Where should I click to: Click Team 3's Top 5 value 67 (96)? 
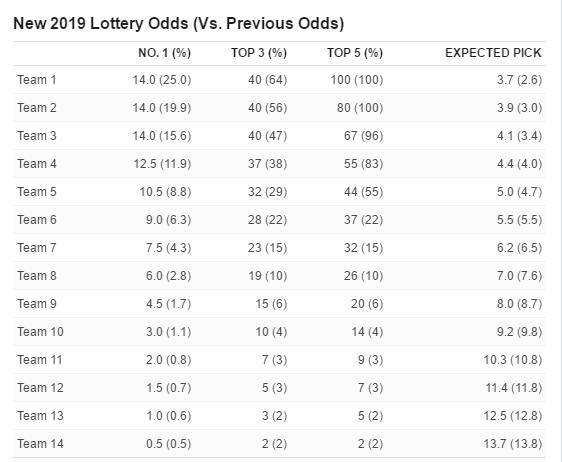(x=363, y=135)
